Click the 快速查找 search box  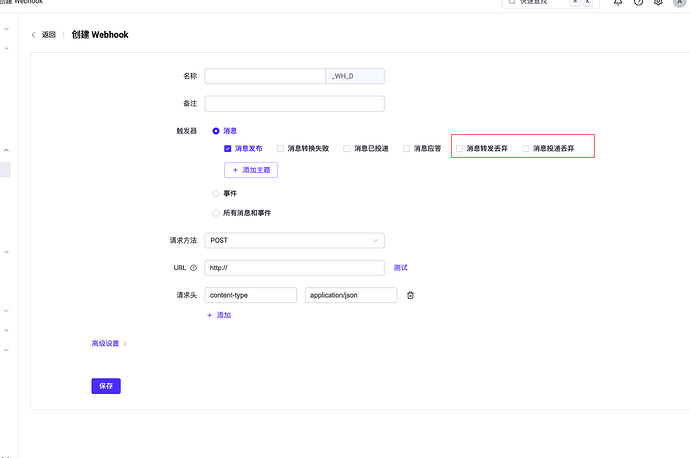pyautogui.click(x=550, y=3)
